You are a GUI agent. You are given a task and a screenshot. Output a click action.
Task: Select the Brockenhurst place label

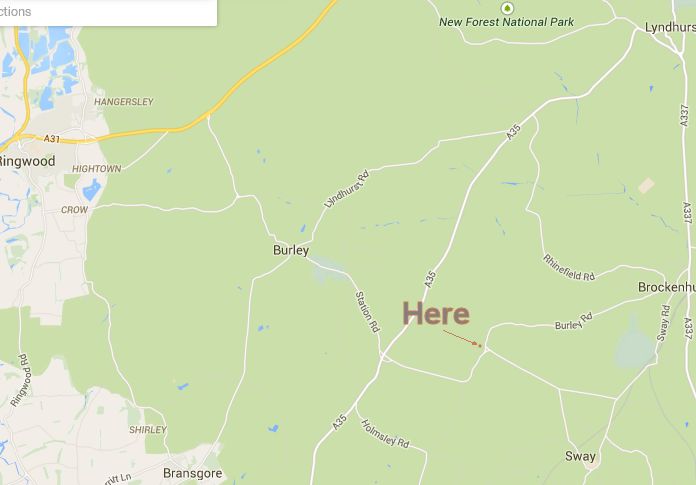pyautogui.click(x=667, y=287)
